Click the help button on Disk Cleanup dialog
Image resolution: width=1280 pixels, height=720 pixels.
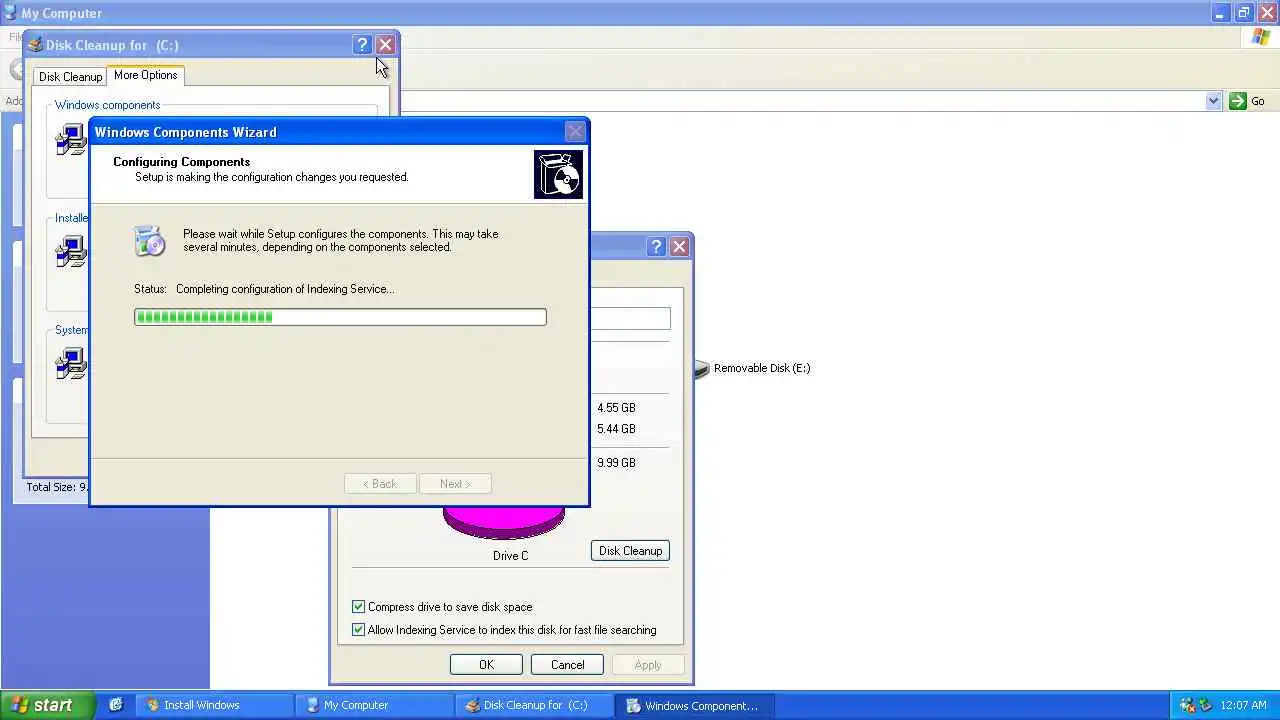click(x=362, y=45)
